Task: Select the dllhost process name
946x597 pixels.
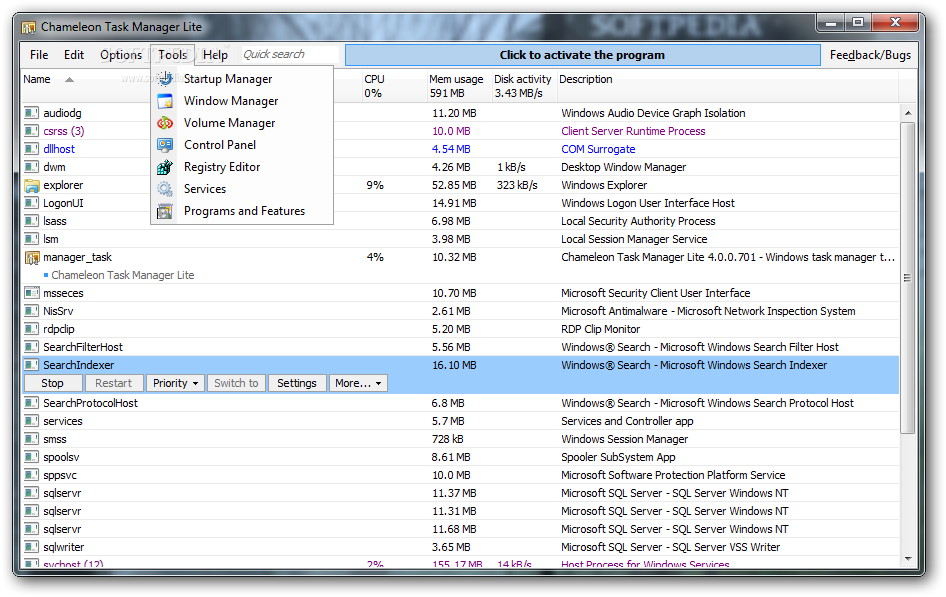Action: [x=59, y=149]
